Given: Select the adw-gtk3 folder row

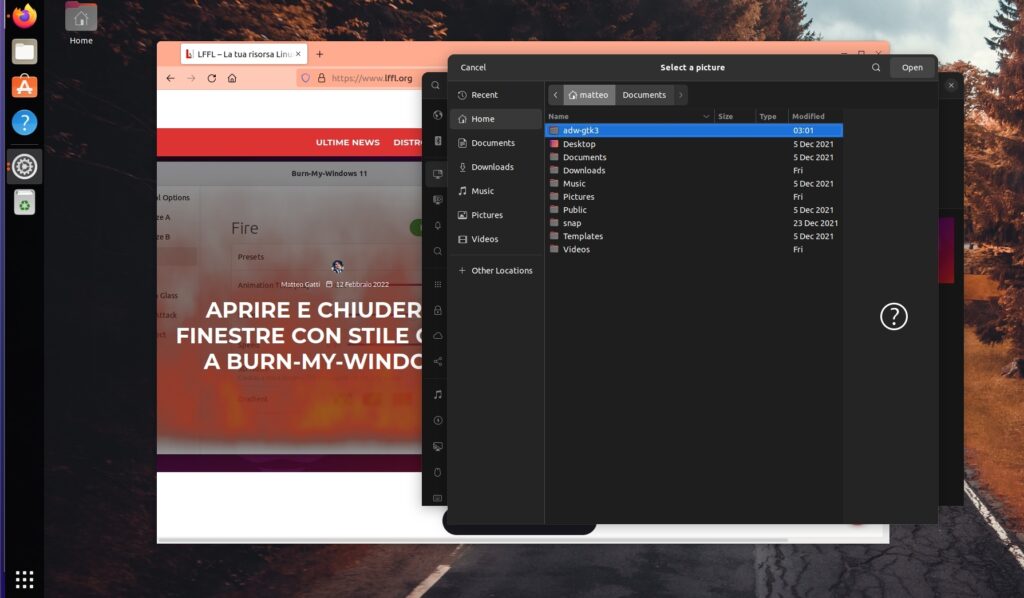Looking at the screenshot, I should point(694,131).
